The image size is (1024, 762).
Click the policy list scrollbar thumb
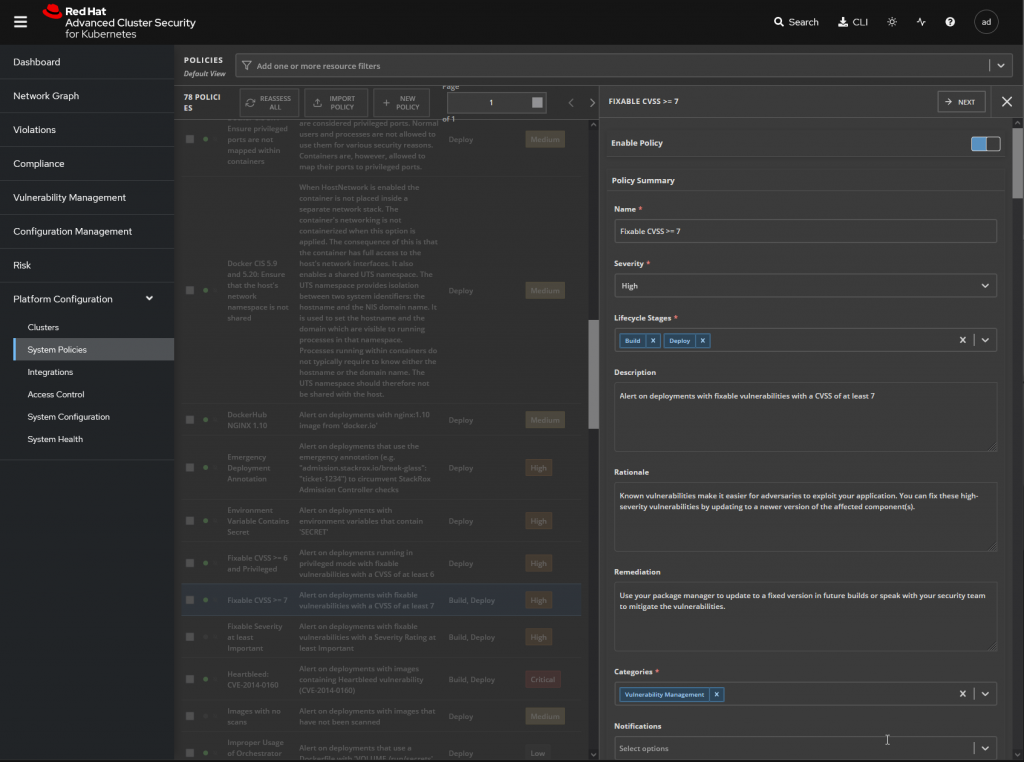point(593,374)
